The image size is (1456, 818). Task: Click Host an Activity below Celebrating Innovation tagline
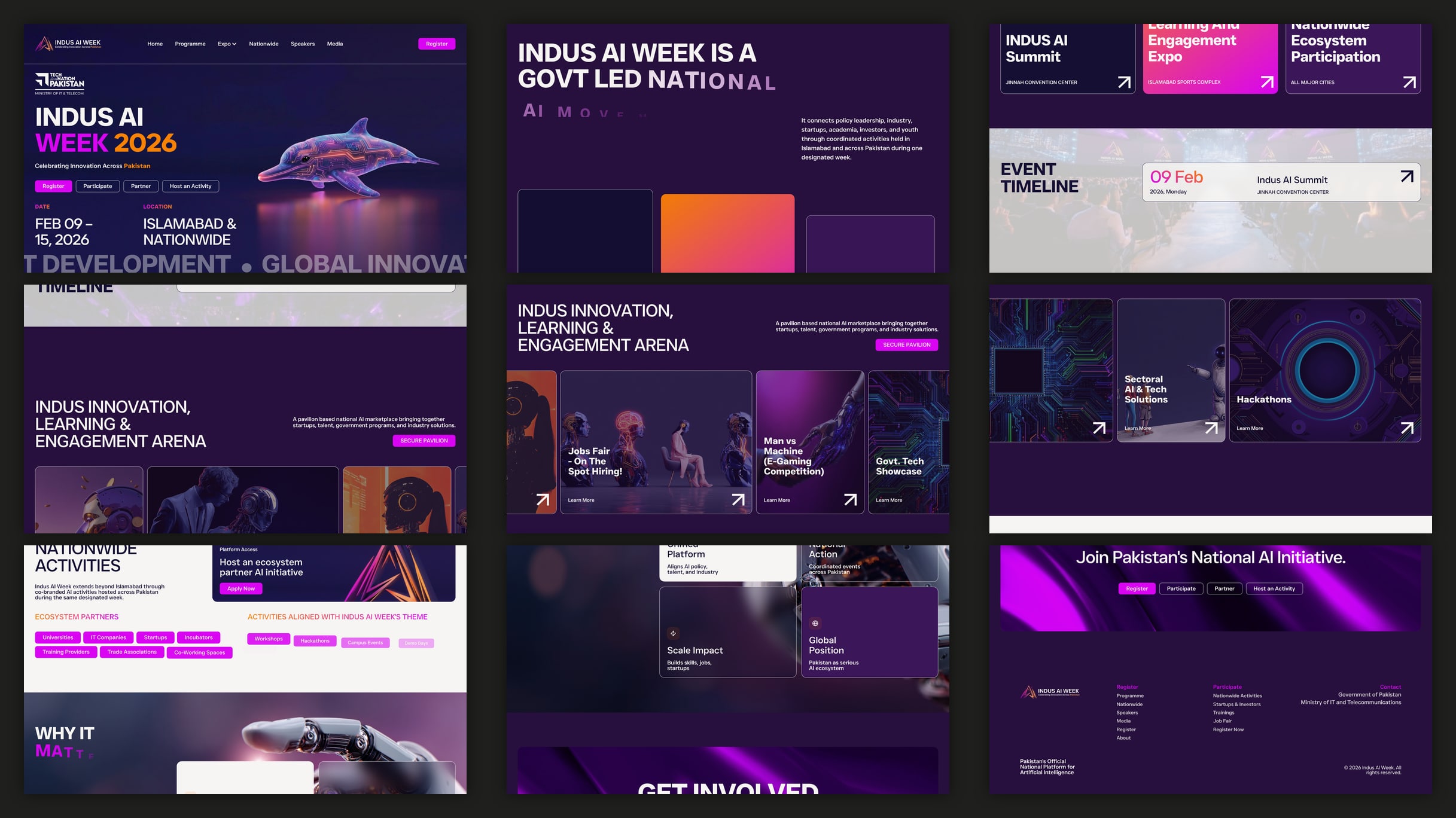point(190,186)
